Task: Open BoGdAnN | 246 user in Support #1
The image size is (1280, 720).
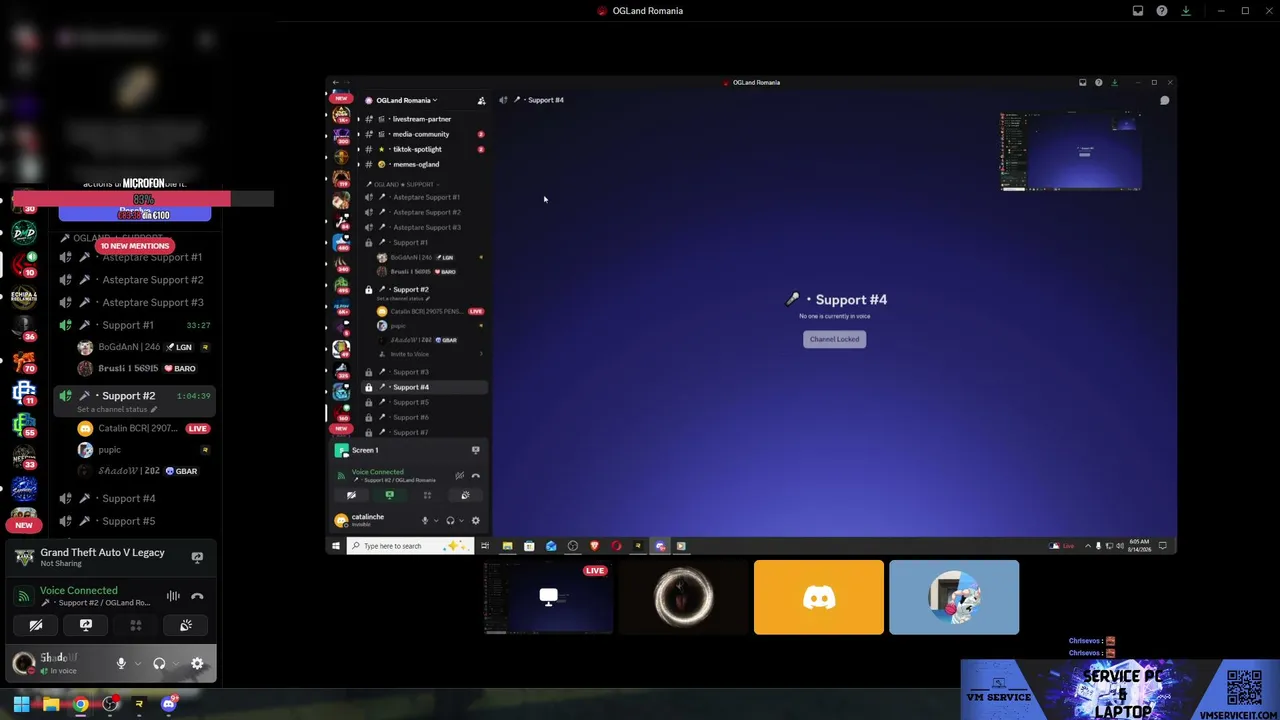Action: tap(145, 347)
